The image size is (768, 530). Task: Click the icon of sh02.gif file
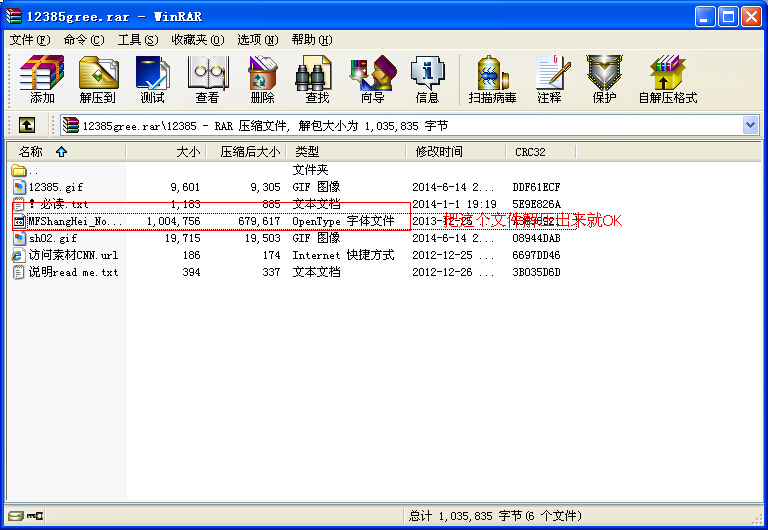click(x=19, y=239)
